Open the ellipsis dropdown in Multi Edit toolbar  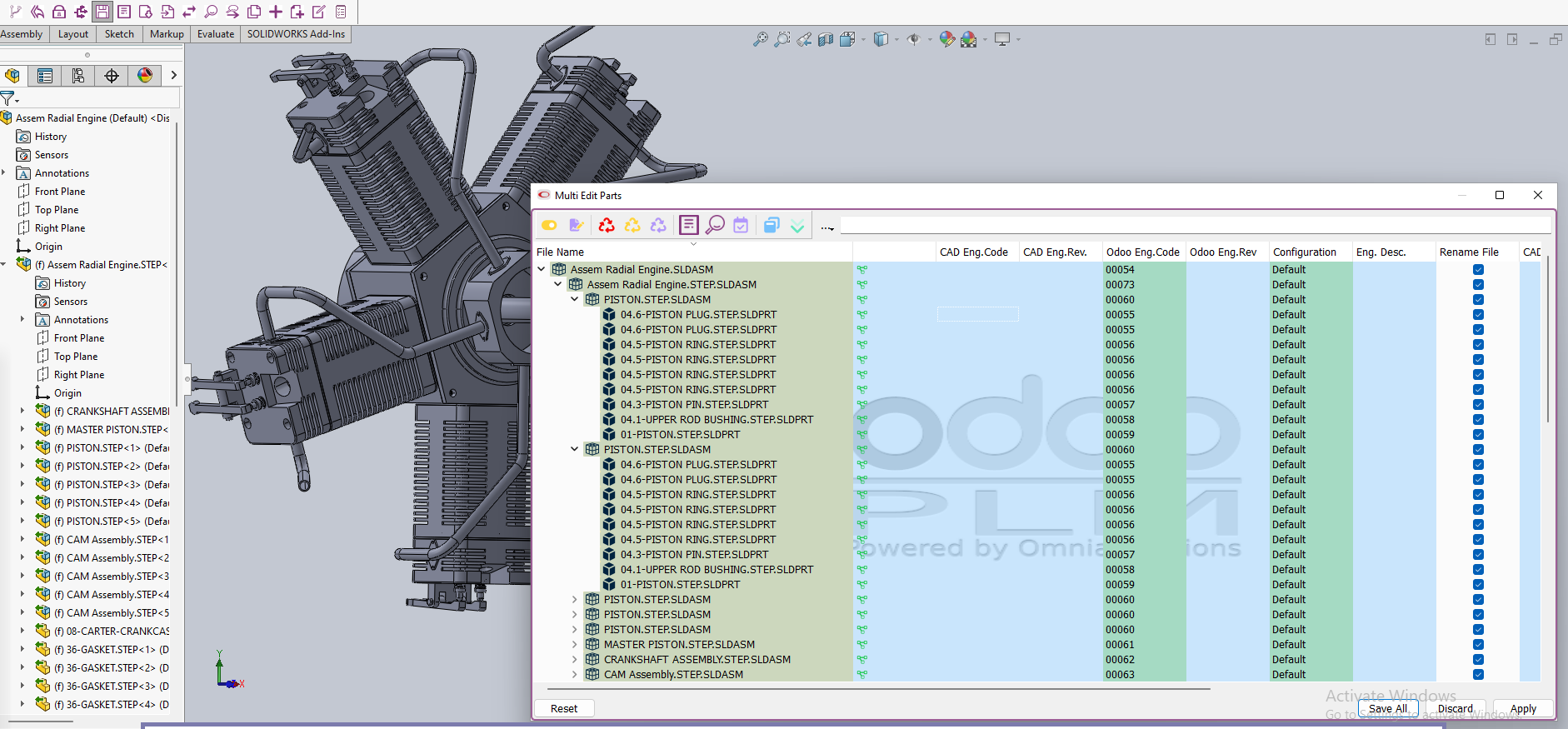pos(826,227)
